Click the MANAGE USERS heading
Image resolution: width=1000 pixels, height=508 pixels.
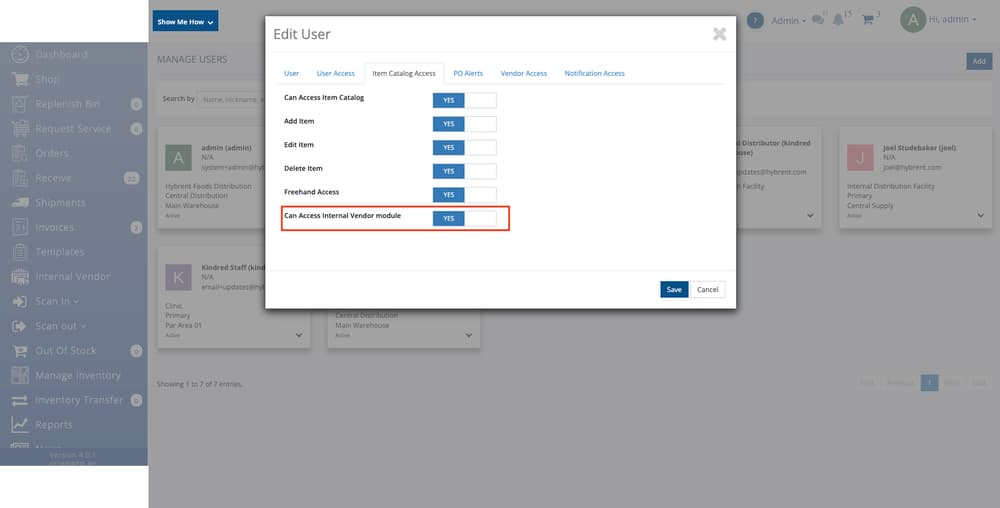point(192,59)
